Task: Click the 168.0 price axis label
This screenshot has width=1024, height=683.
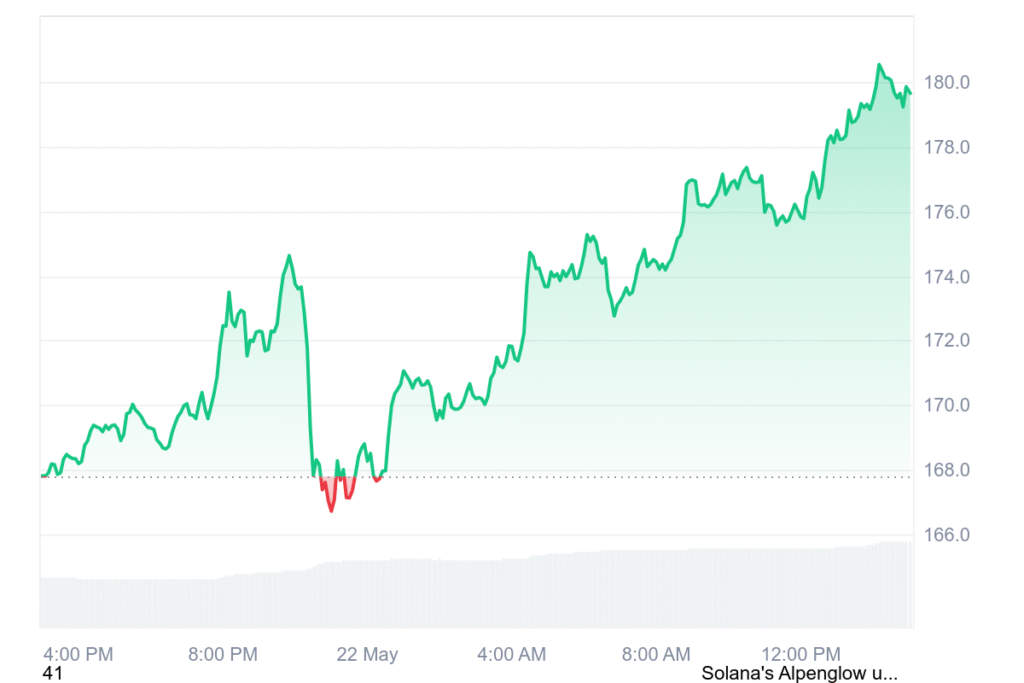Action: coord(949,470)
